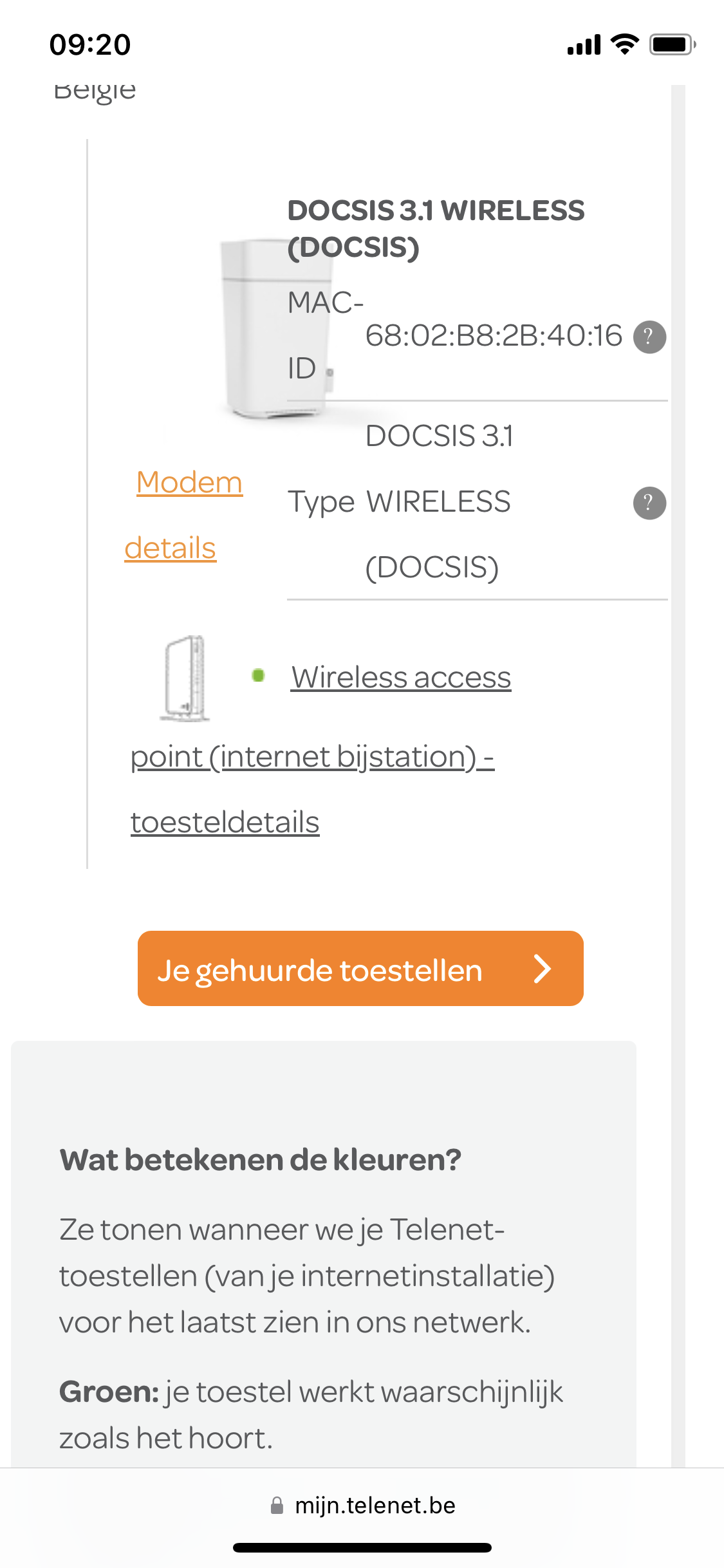Tap the cellular signal bars icon

(x=584, y=45)
